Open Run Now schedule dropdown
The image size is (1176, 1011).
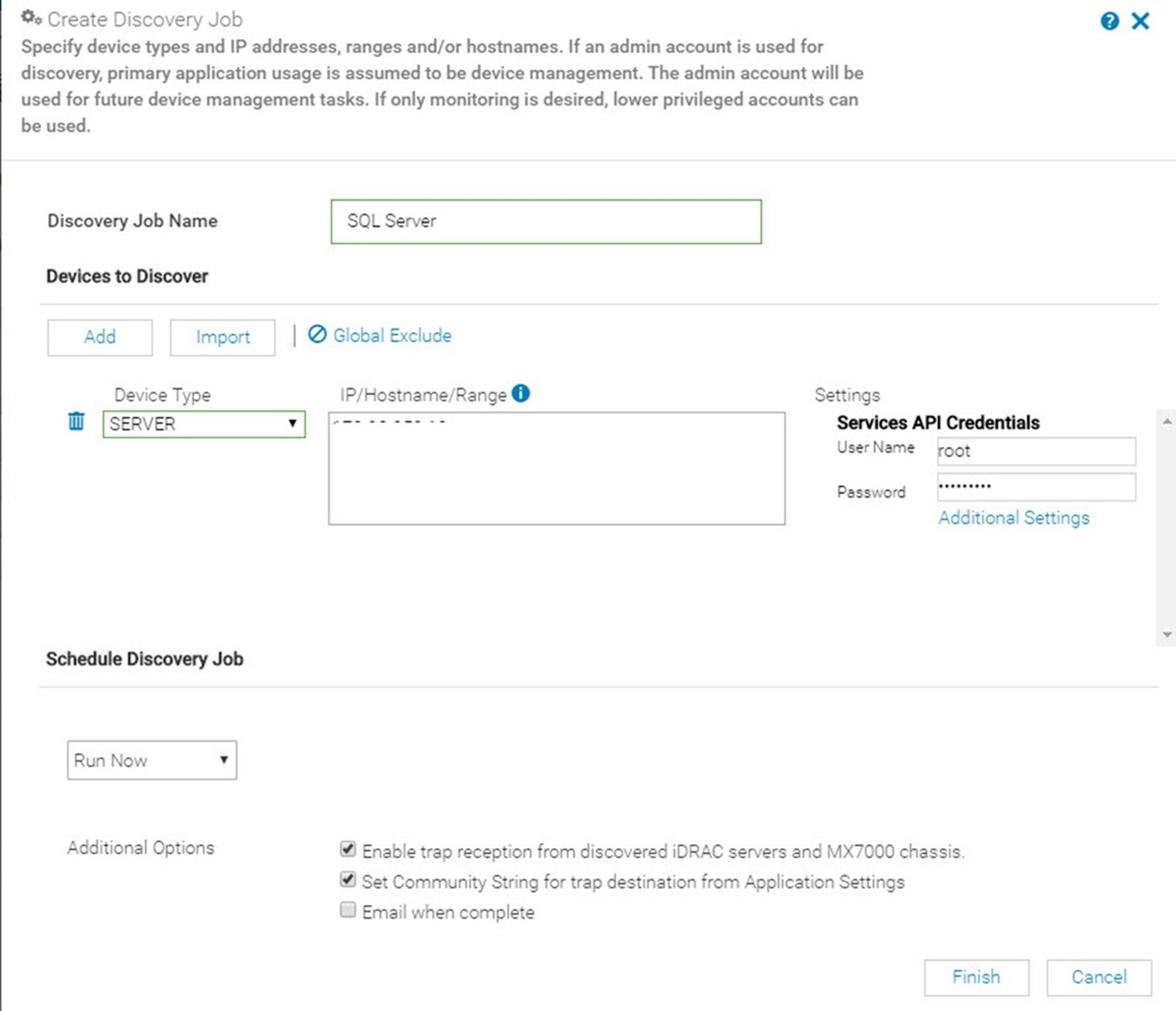[x=152, y=760]
